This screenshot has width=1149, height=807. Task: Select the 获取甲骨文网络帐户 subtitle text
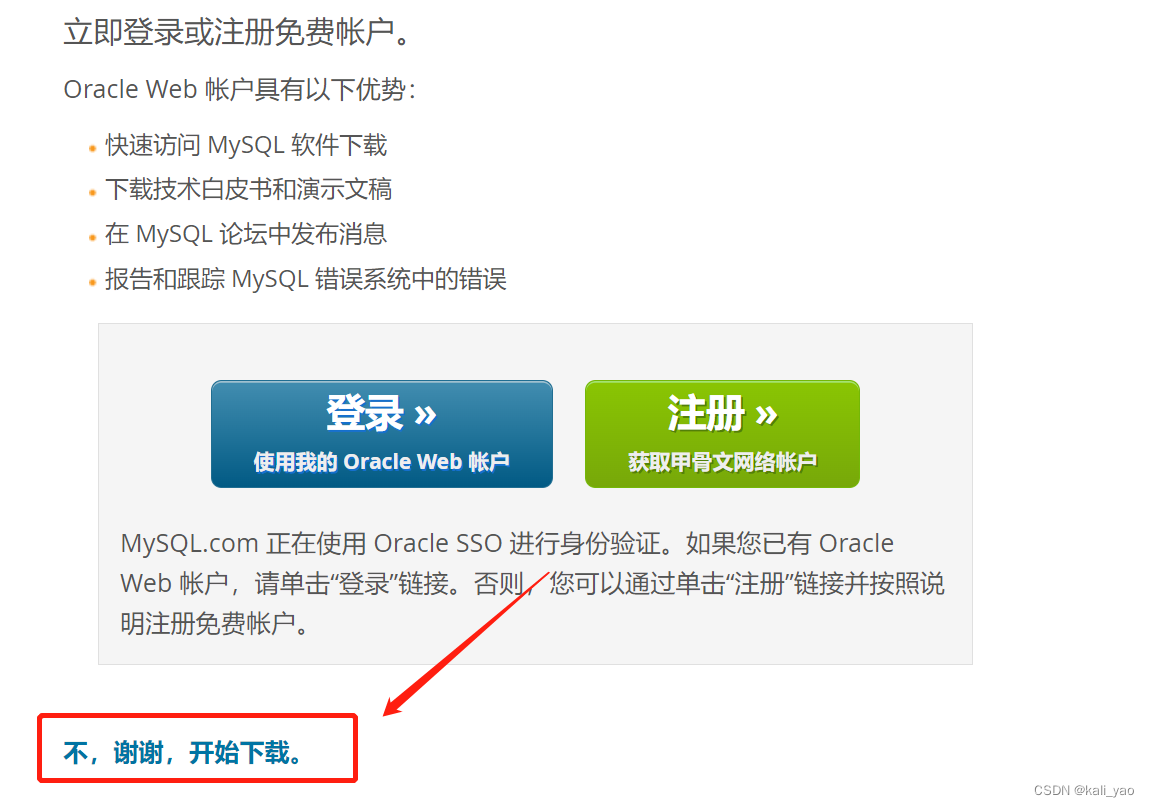pos(722,462)
